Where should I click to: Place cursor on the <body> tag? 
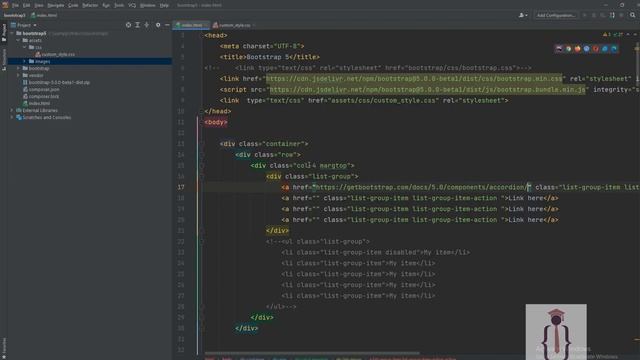tap(216, 122)
